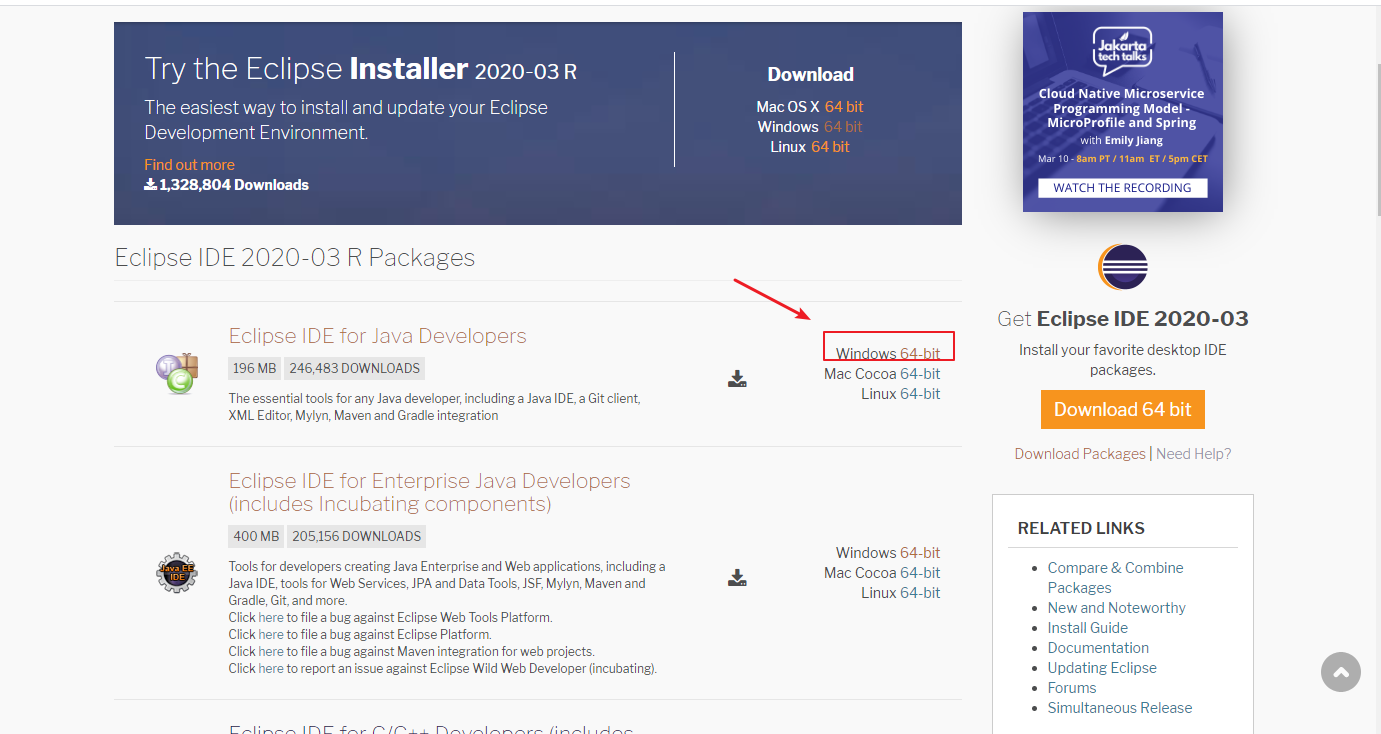
Task: Click Need Help? next to Download Packages
Action: tap(1193, 453)
